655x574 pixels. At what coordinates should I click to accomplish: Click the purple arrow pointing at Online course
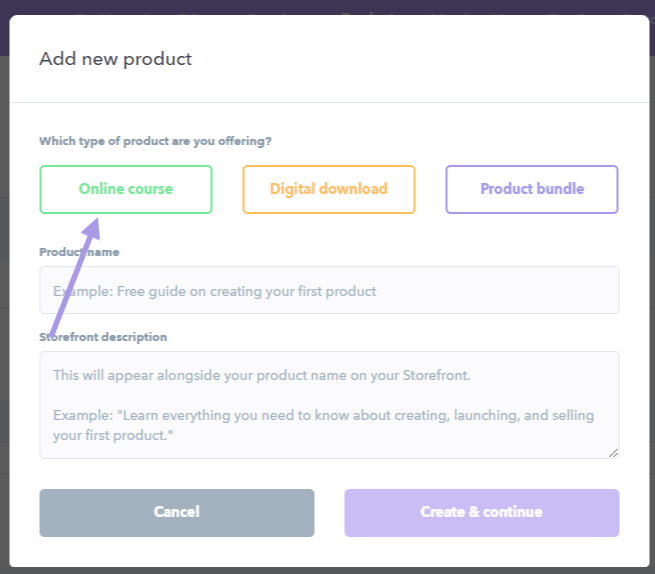(76, 276)
